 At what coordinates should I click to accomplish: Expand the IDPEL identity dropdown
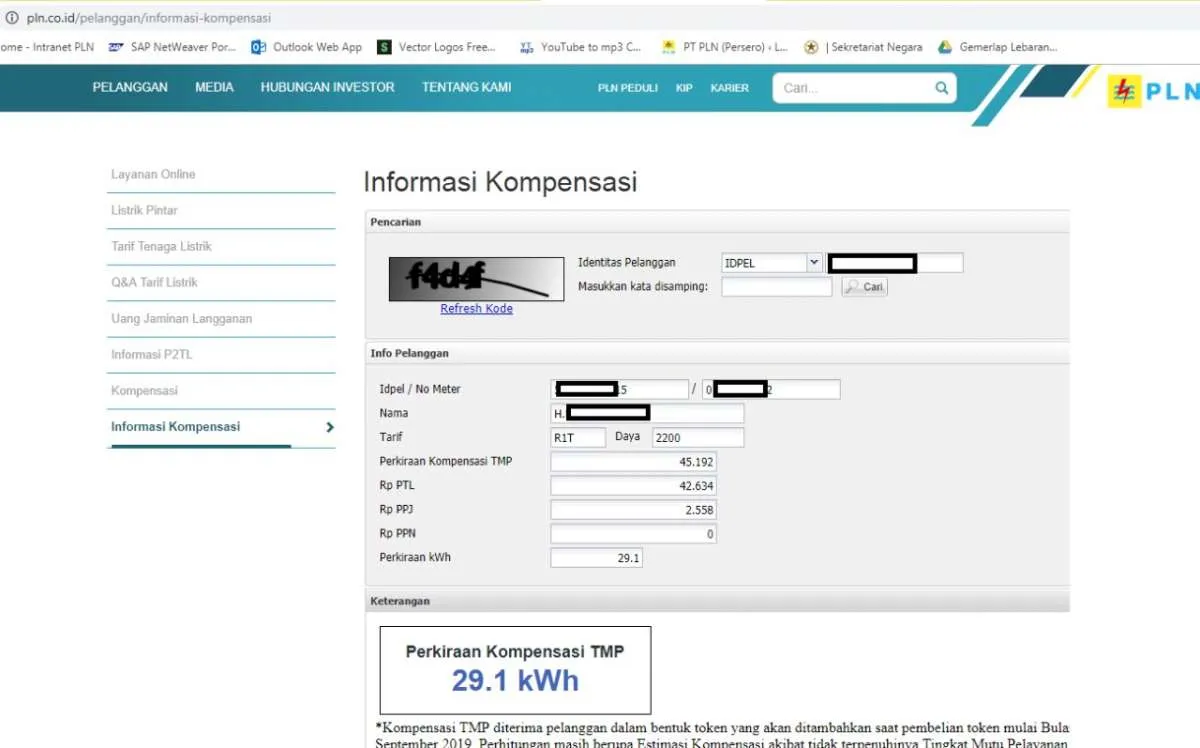point(813,263)
